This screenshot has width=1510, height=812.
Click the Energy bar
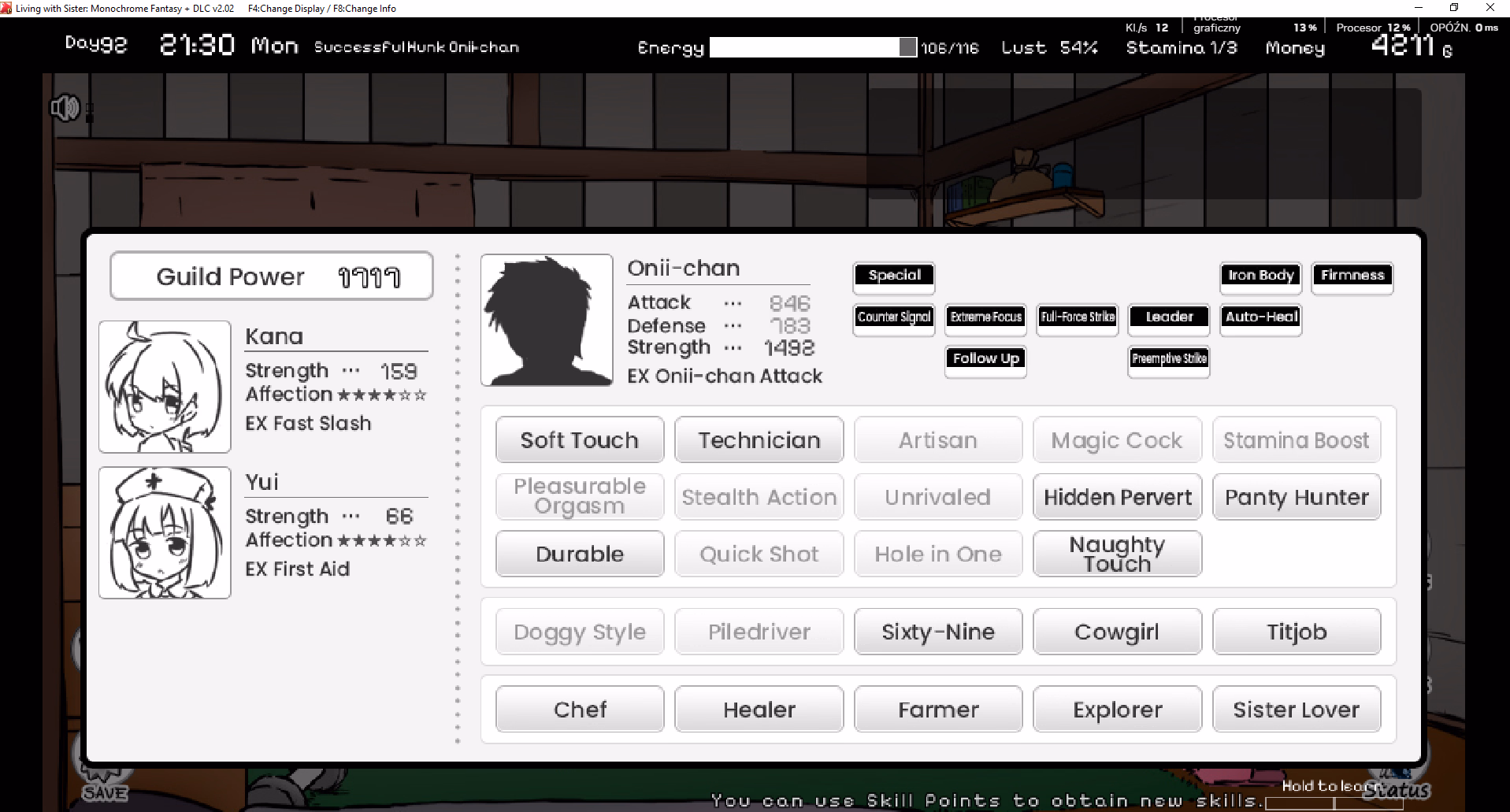point(812,48)
